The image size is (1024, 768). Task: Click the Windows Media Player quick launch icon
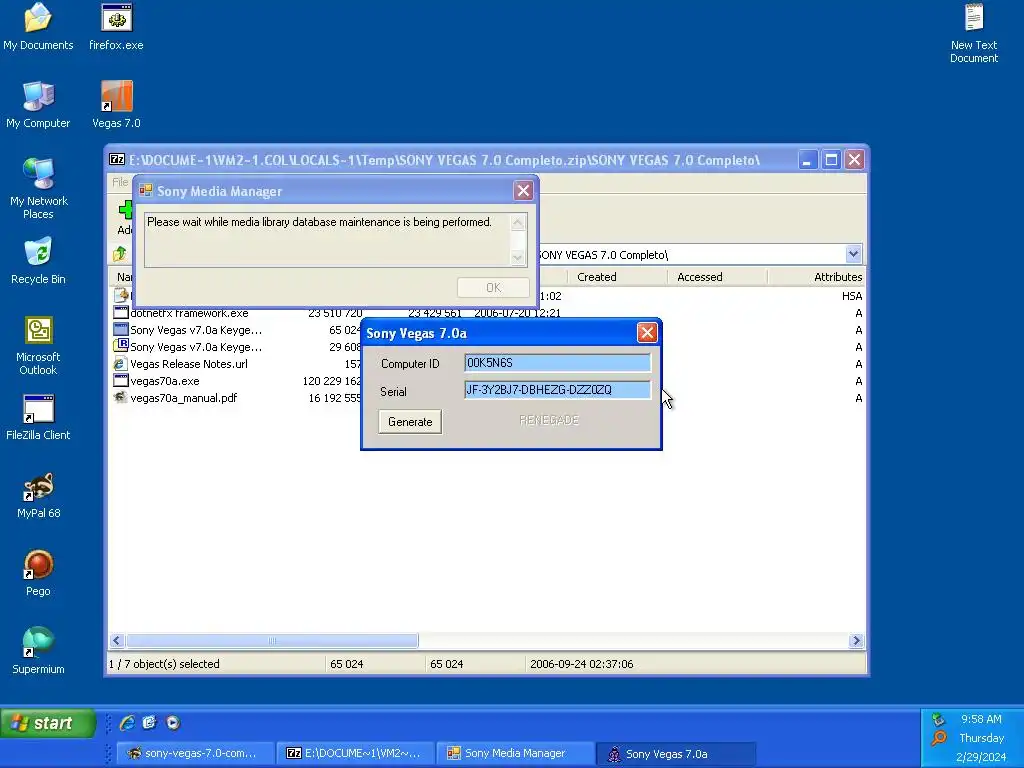pos(172,722)
